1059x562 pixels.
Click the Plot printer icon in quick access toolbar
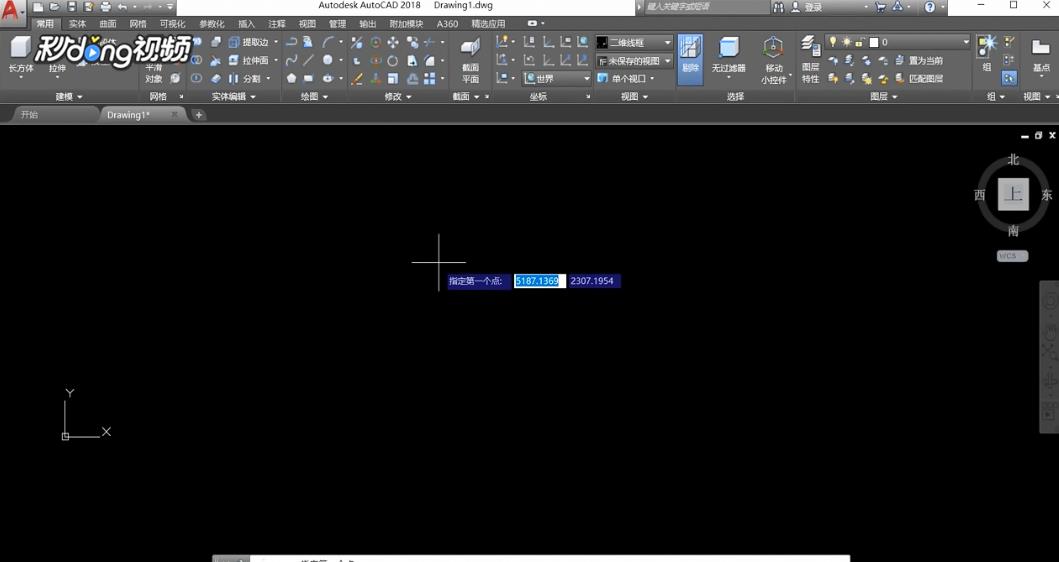105,7
